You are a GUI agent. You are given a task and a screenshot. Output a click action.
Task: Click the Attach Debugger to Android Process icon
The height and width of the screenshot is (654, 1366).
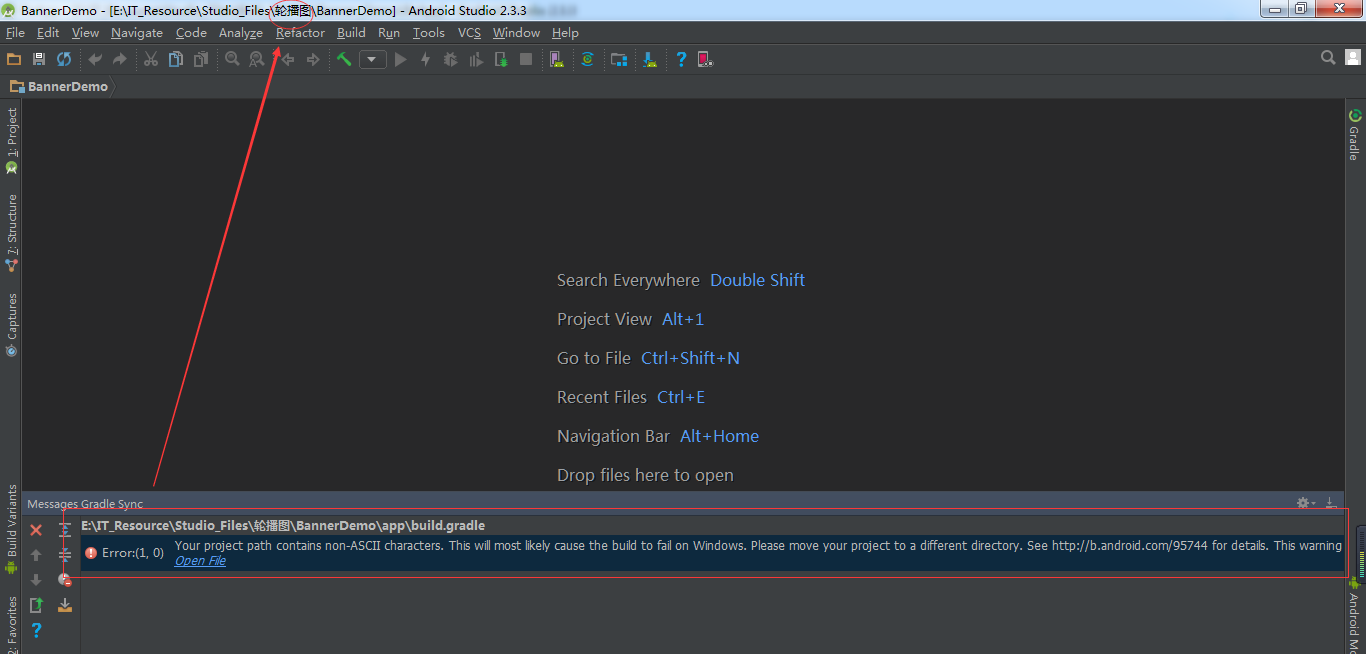(501, 59)
